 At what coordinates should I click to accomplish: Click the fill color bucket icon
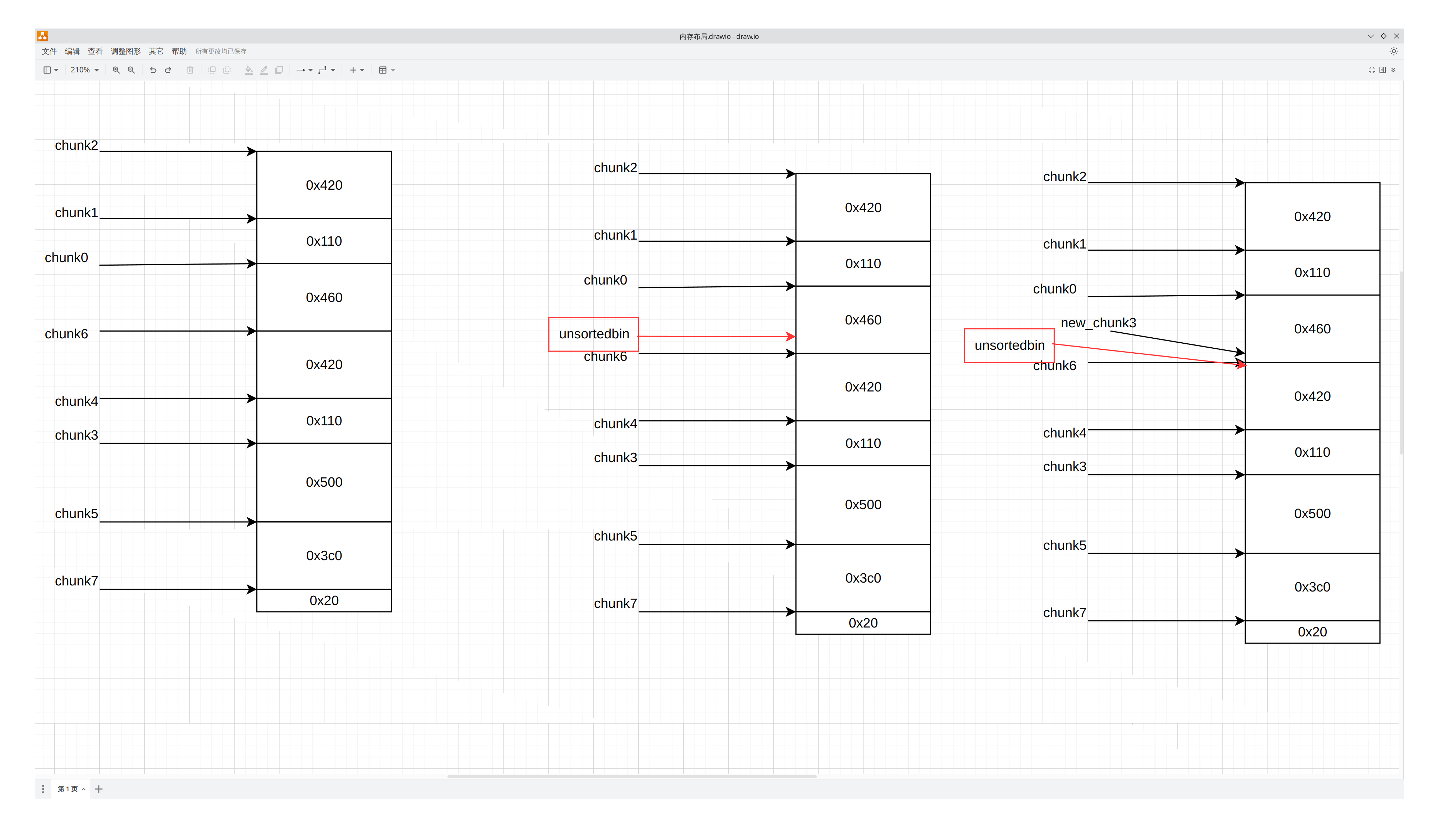(x=249, y=70)
